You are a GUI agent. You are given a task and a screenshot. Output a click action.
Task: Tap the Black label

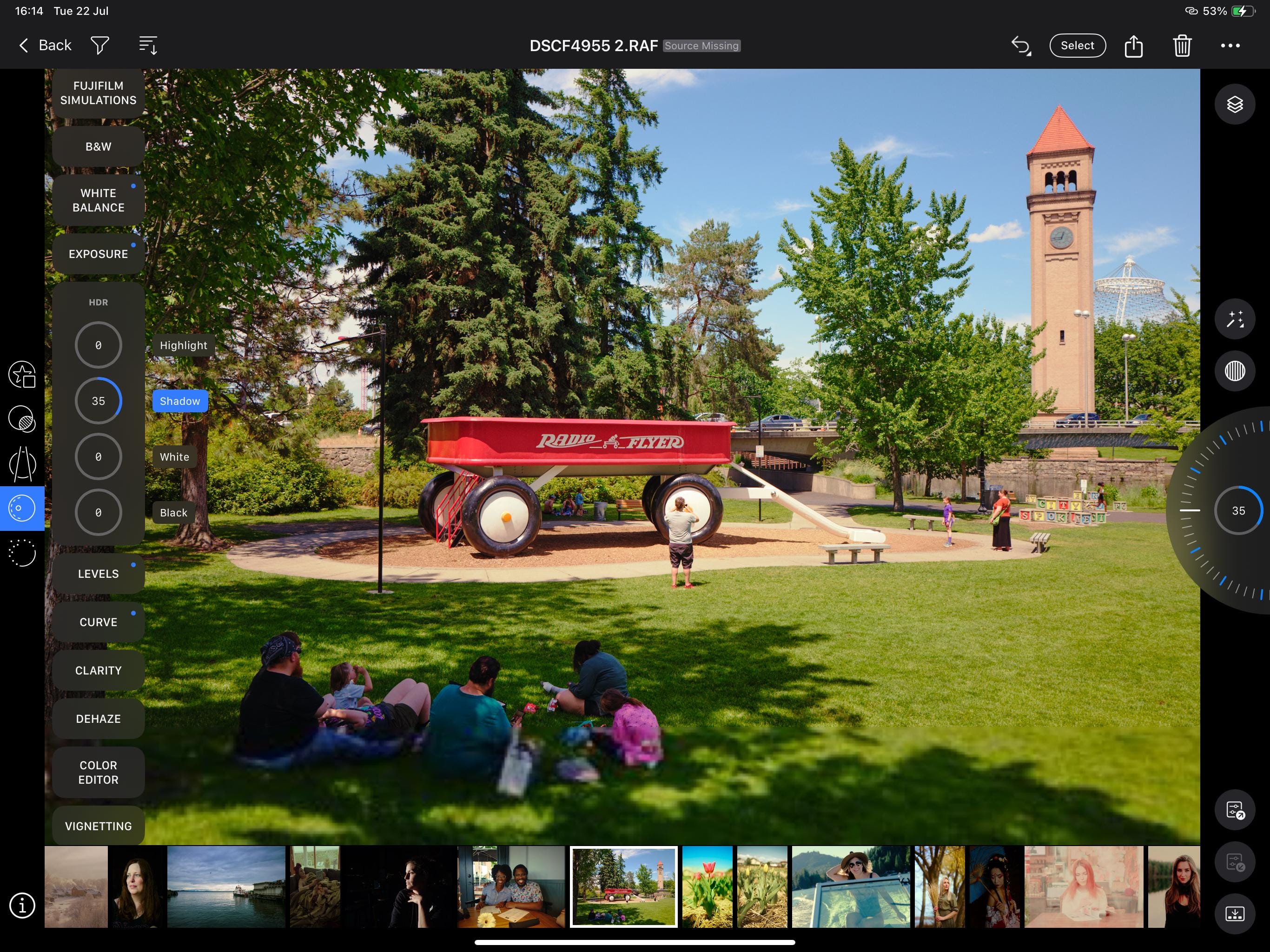tap(173, 512)
